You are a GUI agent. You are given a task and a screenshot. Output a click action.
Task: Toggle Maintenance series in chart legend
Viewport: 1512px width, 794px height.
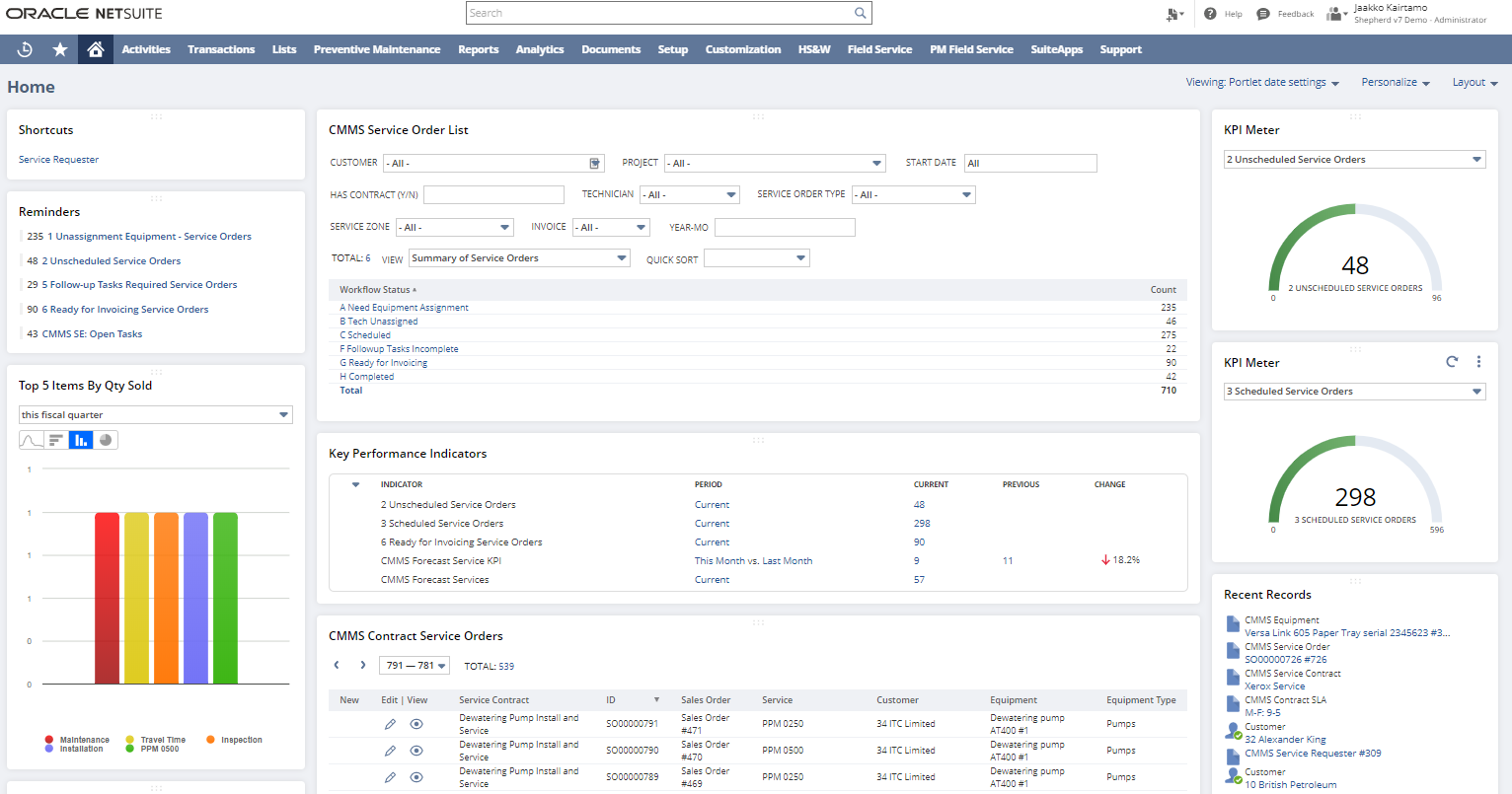[77, 740]
